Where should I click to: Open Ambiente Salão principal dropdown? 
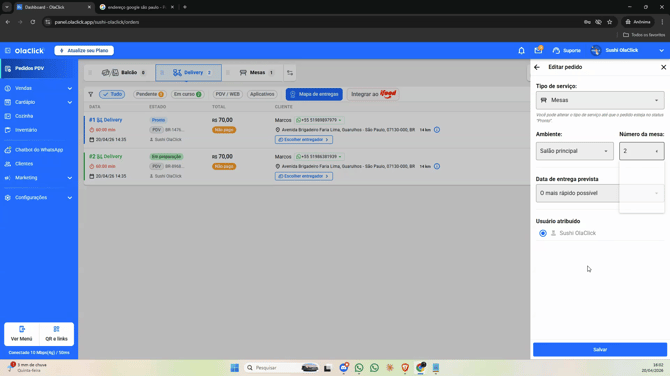(575, 151)
